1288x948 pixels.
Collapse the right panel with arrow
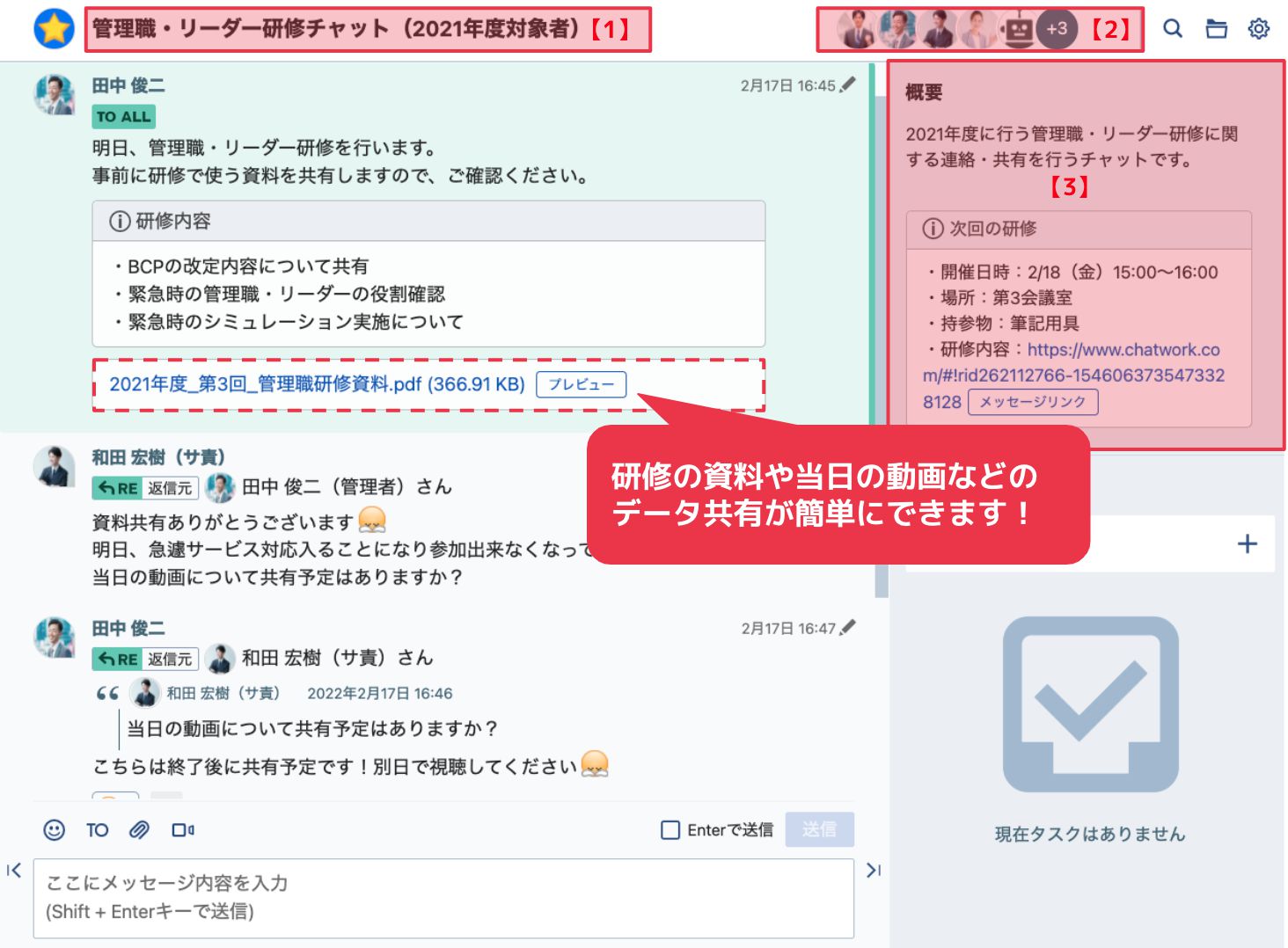pos(874,871)
